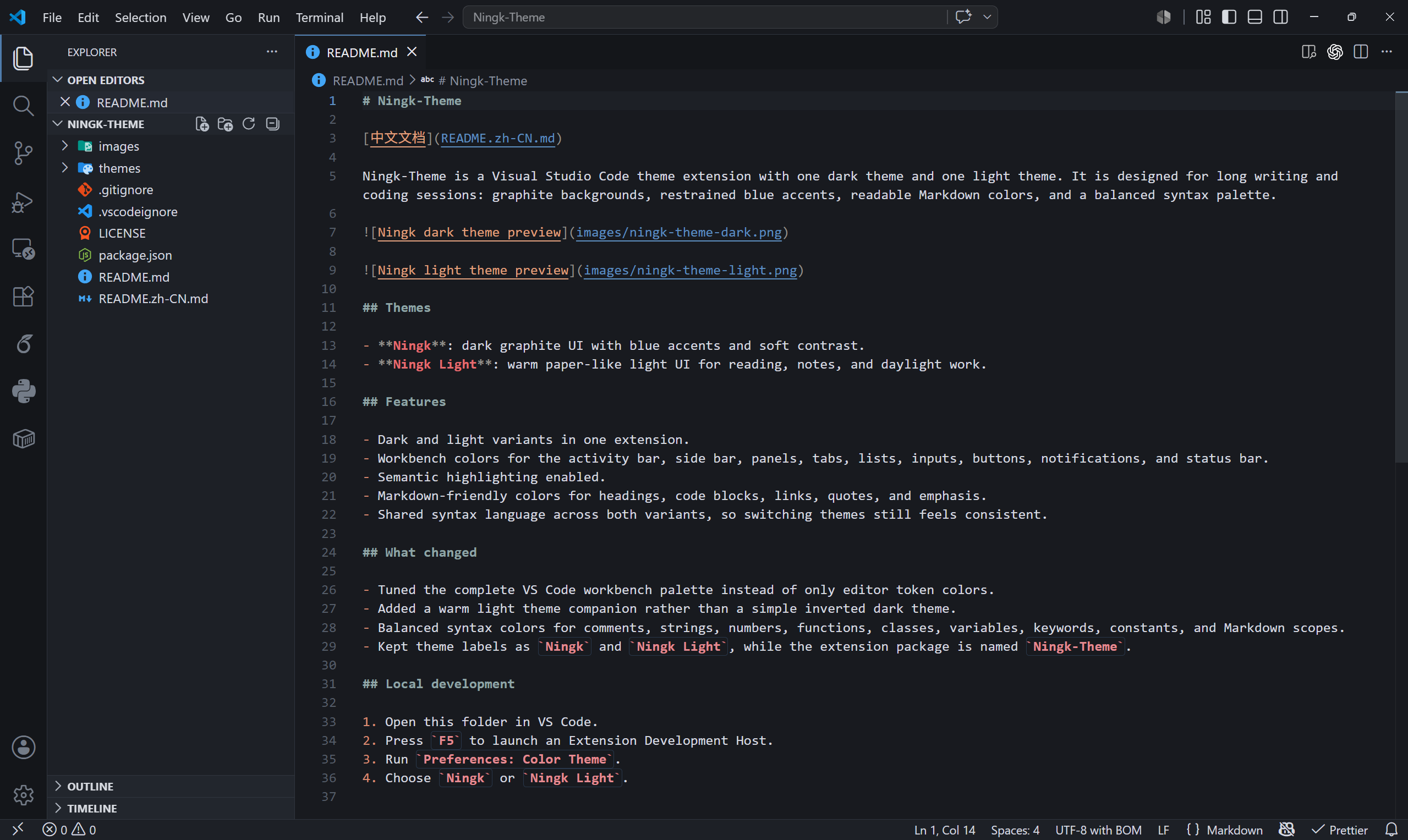Open Run and Debug view
1408x840 pixels.
pos(23,201)
